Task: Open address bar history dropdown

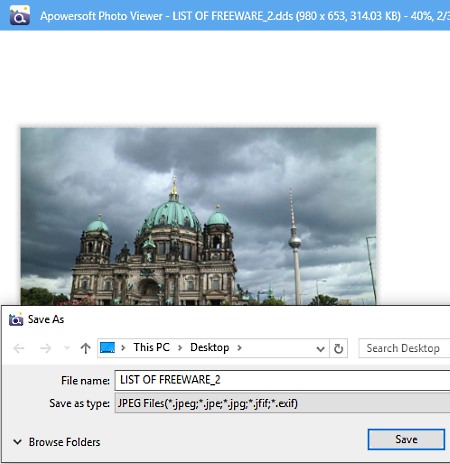Action: [x=320, y=349]
